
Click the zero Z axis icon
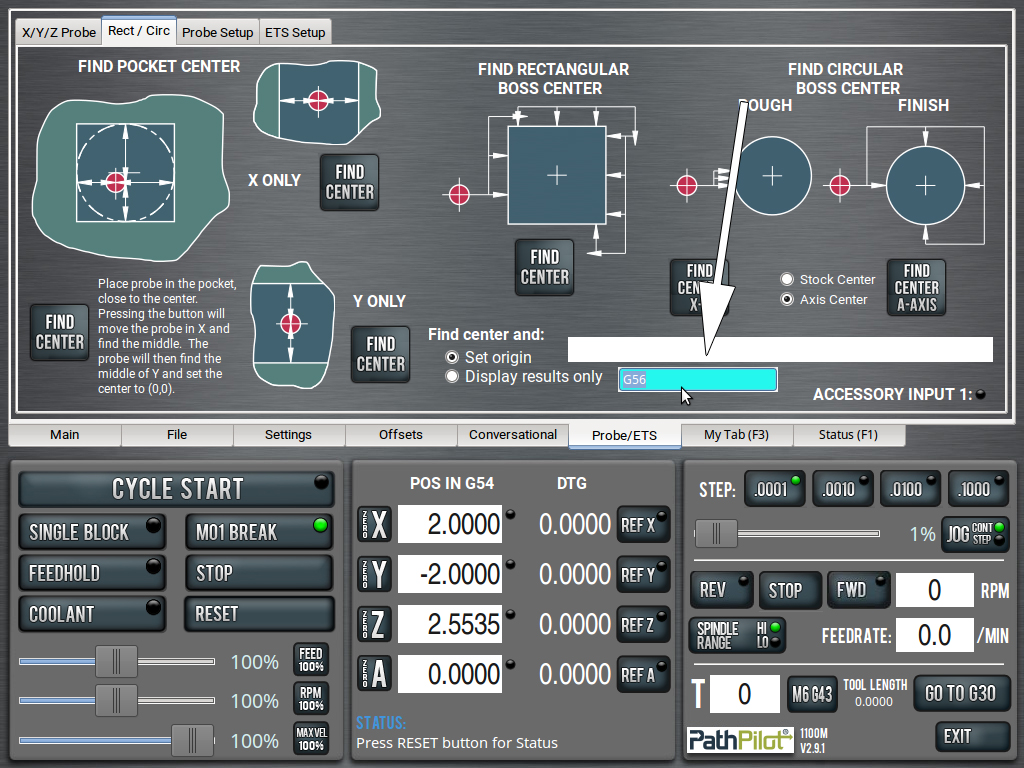click(x=375, y=625)
